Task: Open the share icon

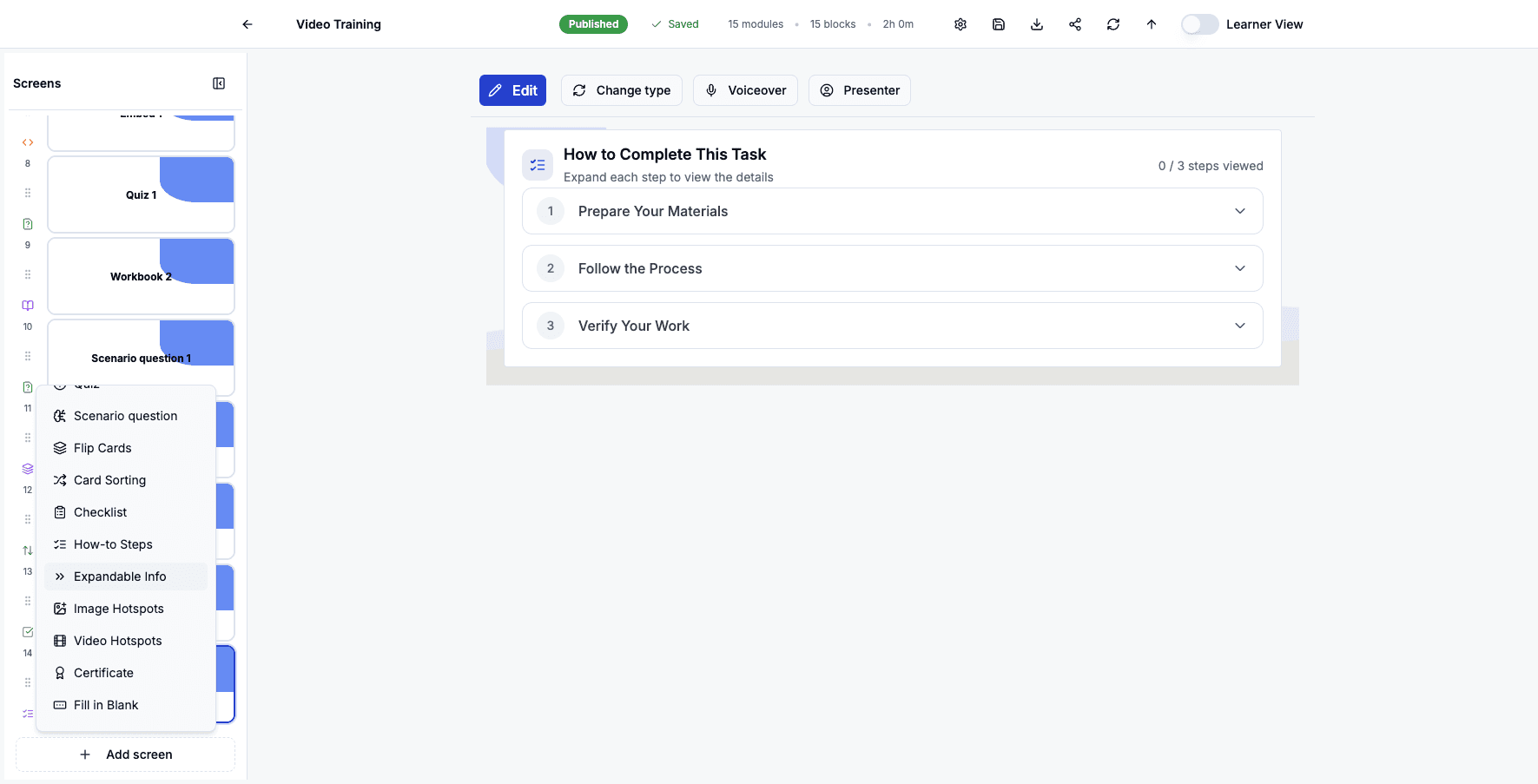Action: tap(1074, 24)
